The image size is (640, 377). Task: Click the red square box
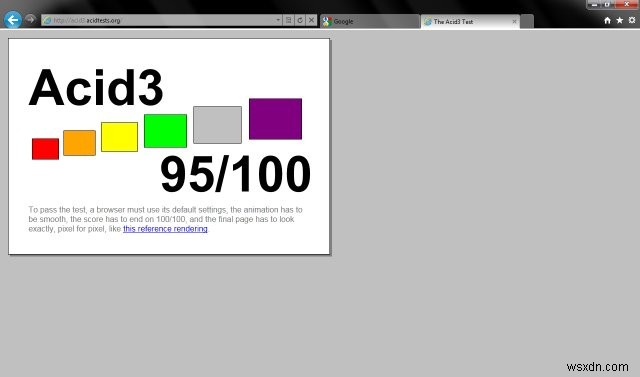(x=45, y=149)
